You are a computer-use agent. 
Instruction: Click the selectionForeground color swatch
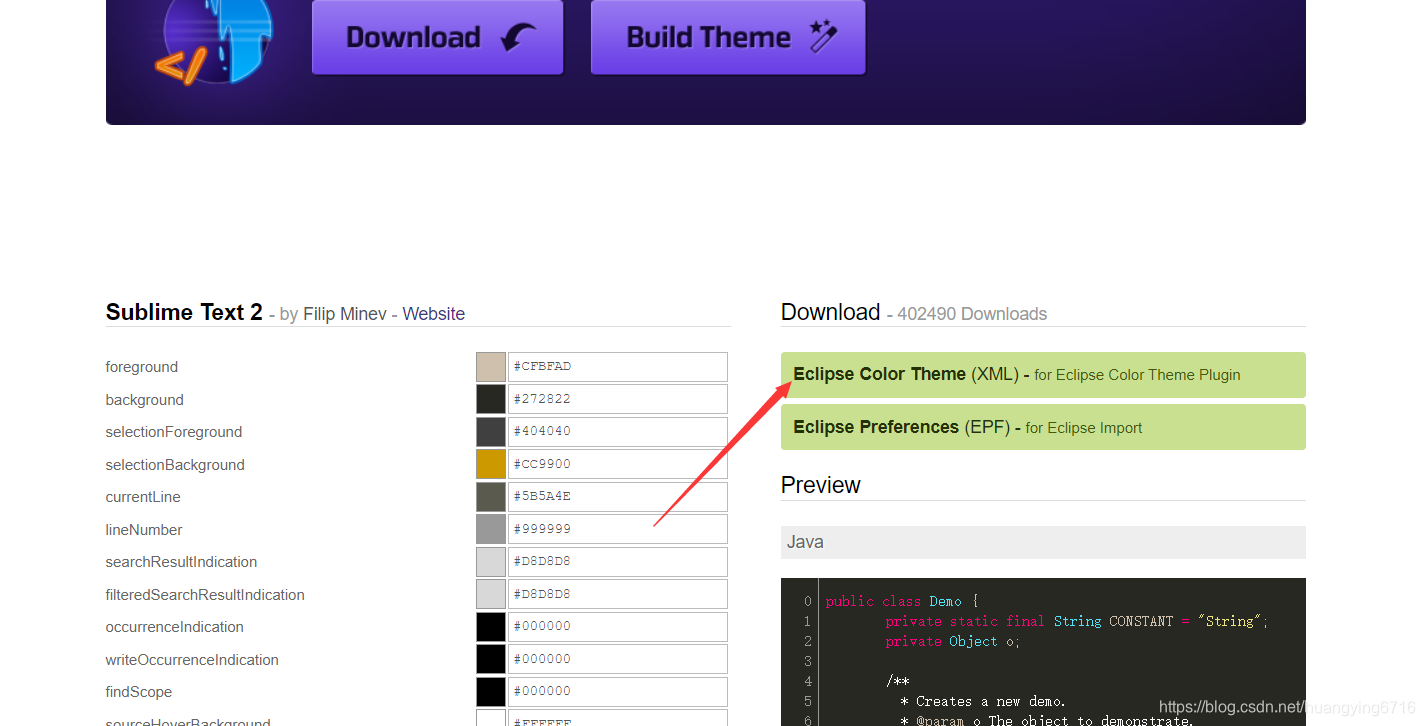point(491,432)
